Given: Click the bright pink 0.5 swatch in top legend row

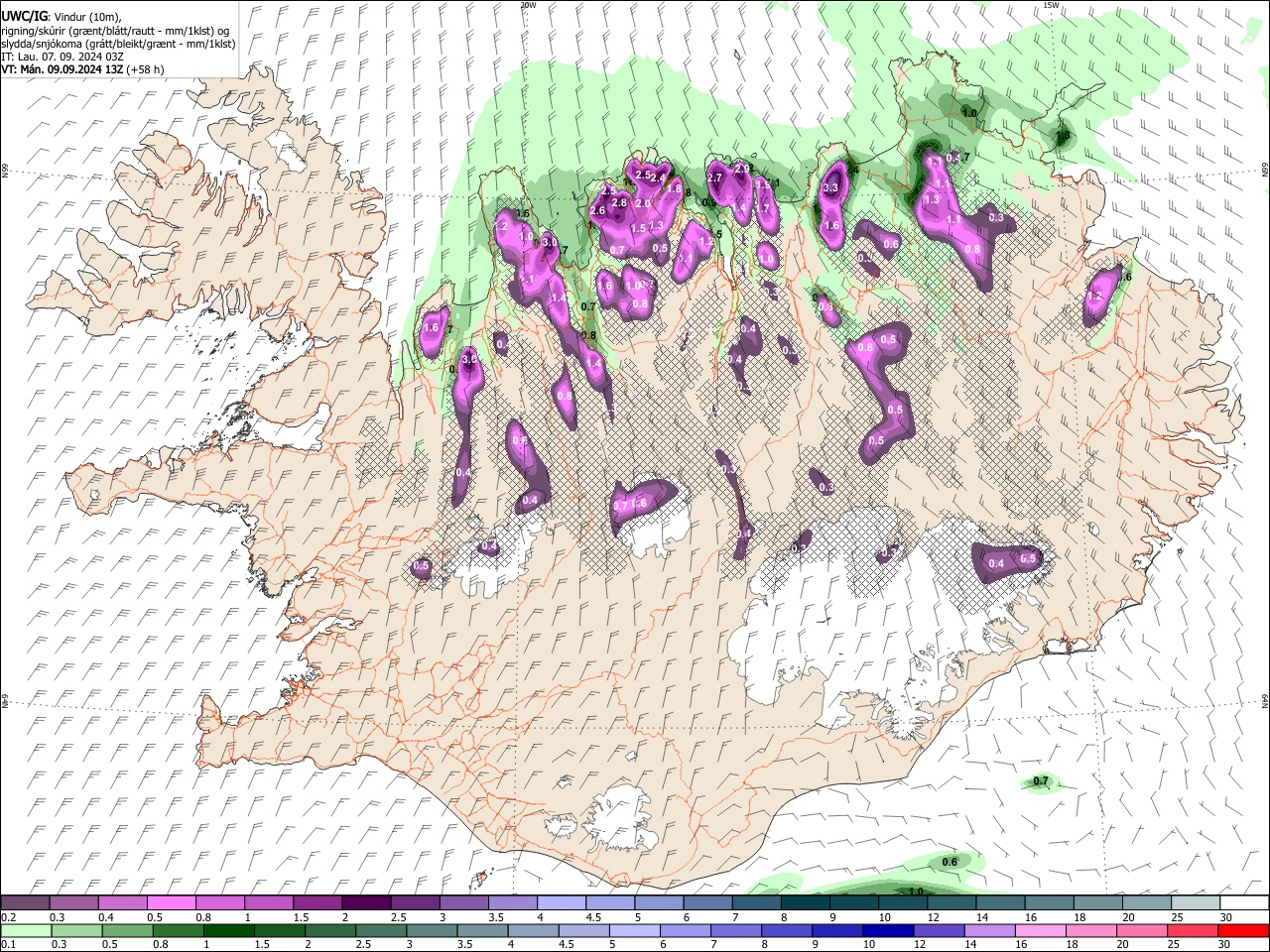Looking at the screenshot, I should 171,902.
